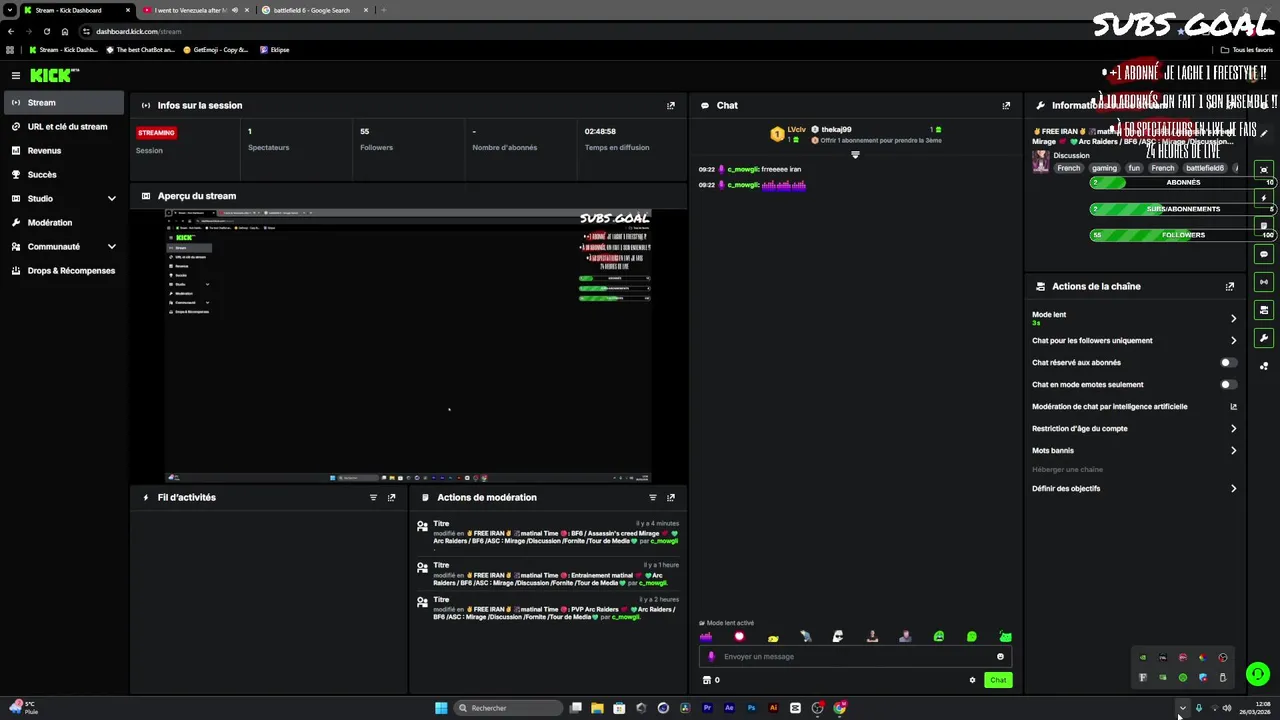Open the Kick support headset button
The width and height of the screenshot is (1280, 720).
coord(1258,674)
